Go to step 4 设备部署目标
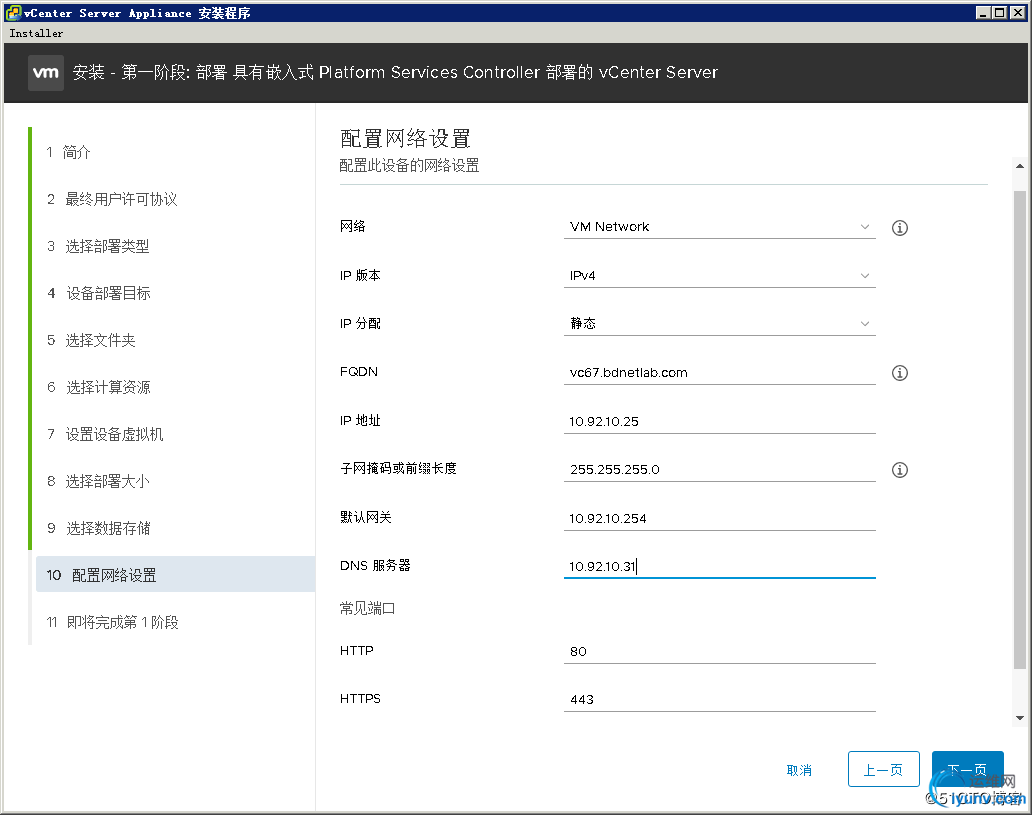Image resolution: width=1032 pixels, height=815 pixels. [99, 293]
